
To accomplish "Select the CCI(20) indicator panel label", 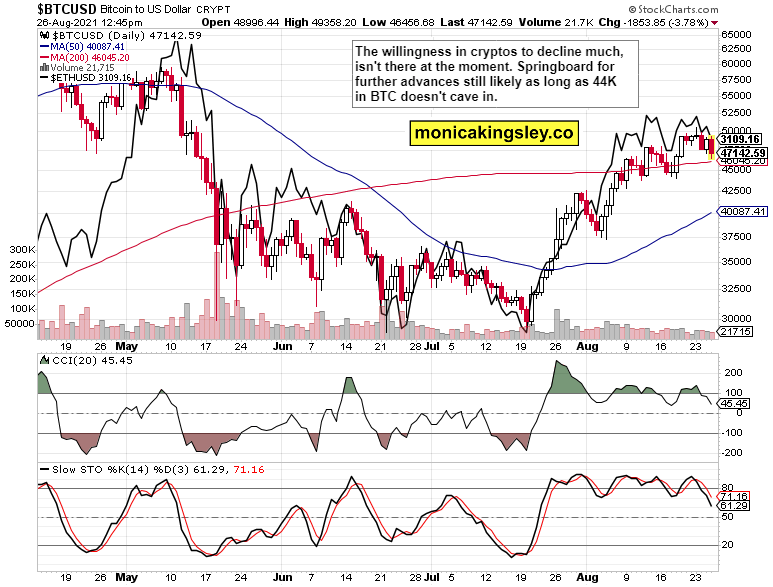I will coord(64,359).
